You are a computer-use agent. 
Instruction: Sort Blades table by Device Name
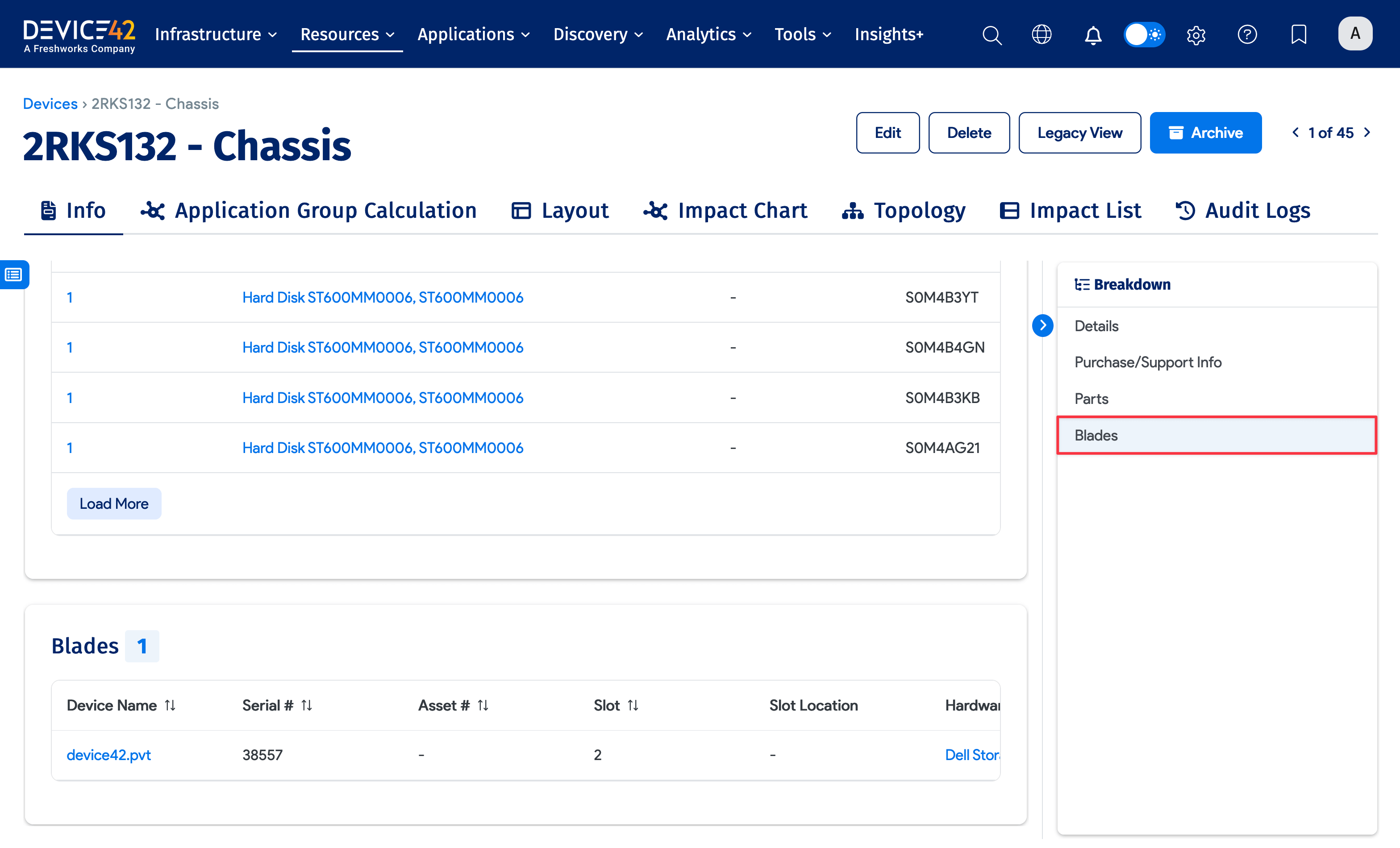pyautogui.click(x=170, y=705)
